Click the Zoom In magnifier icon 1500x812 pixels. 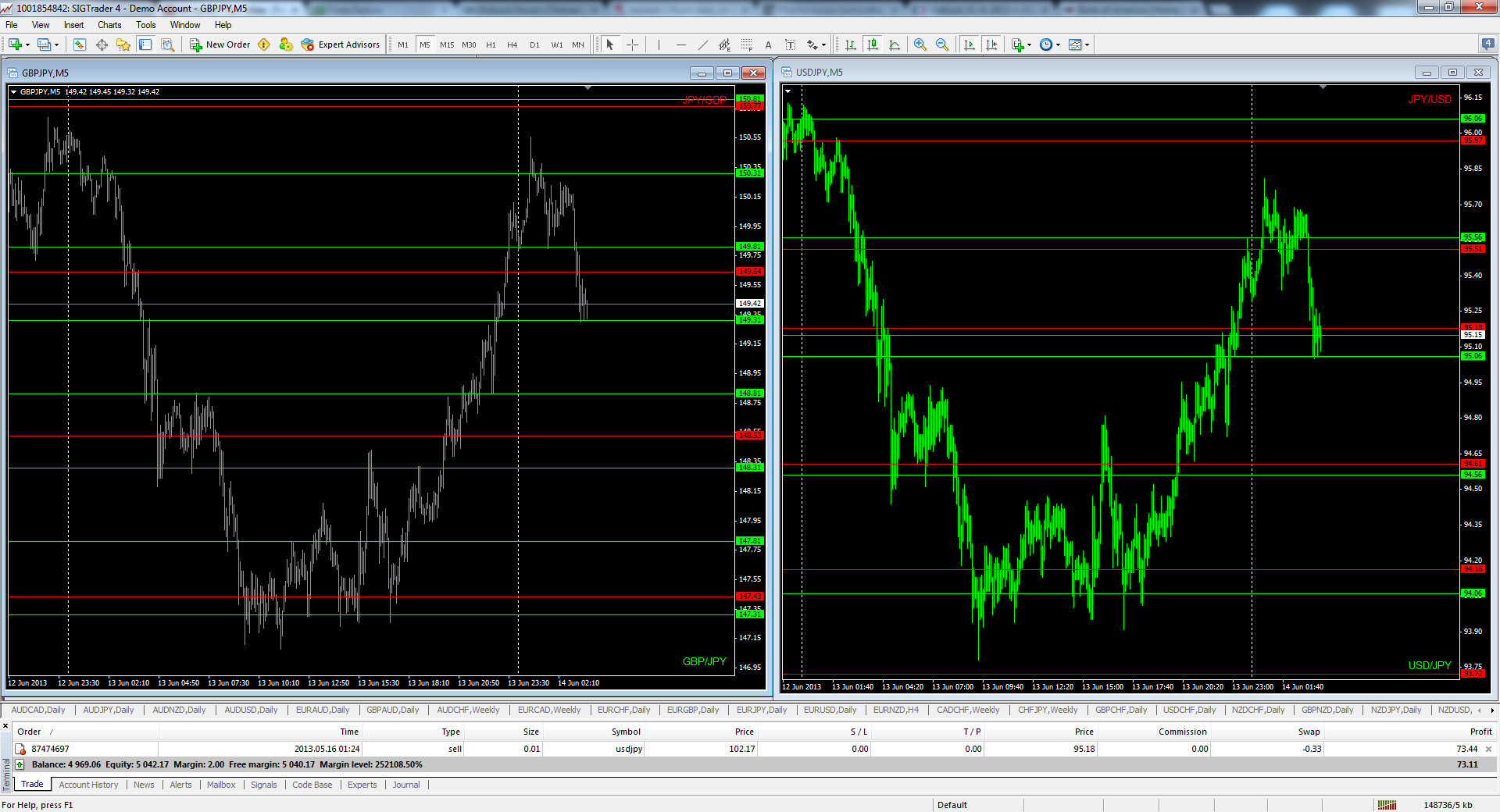click(920, 45)
